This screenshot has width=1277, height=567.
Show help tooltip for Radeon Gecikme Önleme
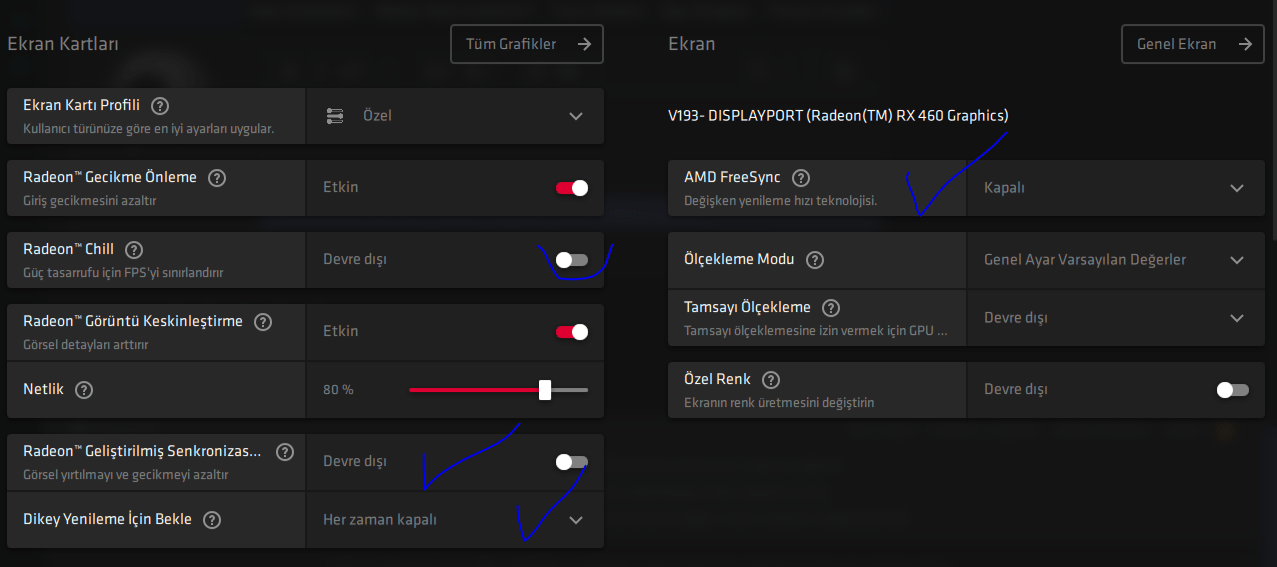coord(217,177)
